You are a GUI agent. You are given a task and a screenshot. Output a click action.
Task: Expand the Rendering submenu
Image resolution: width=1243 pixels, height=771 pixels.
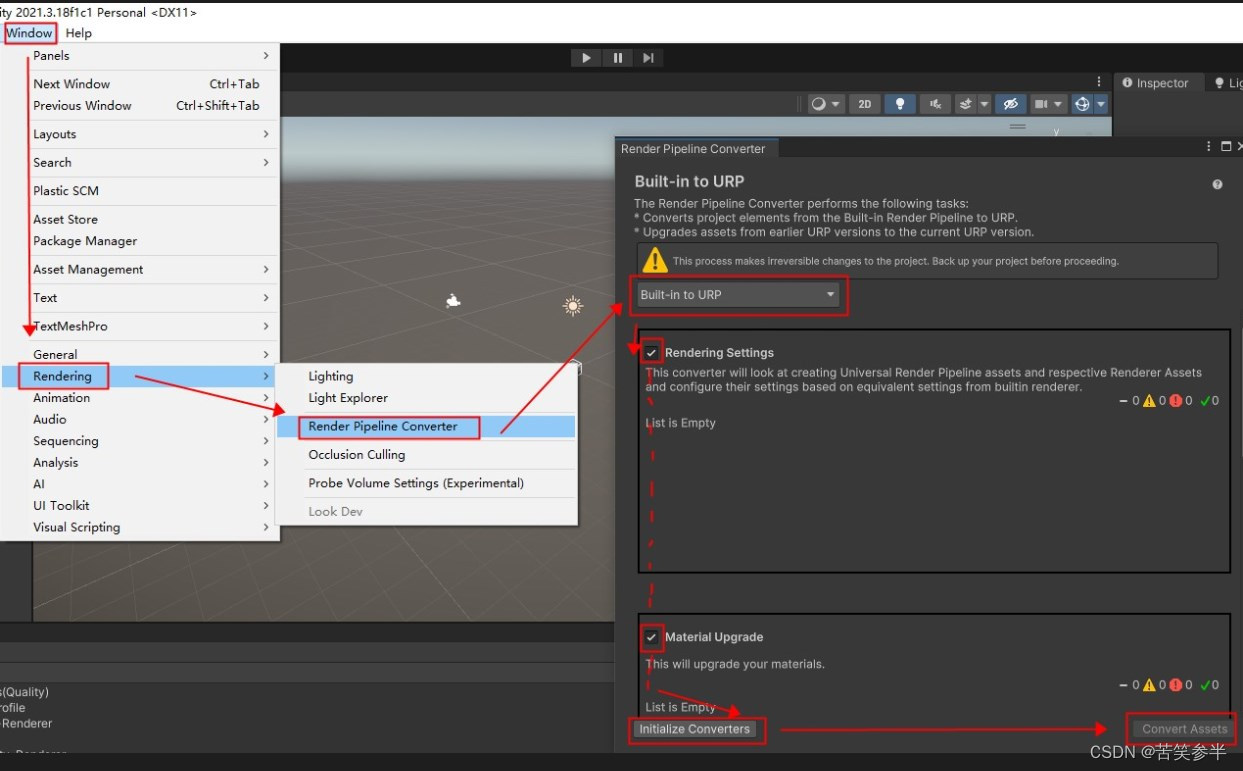pyautogui.click(x=63, y=375)
